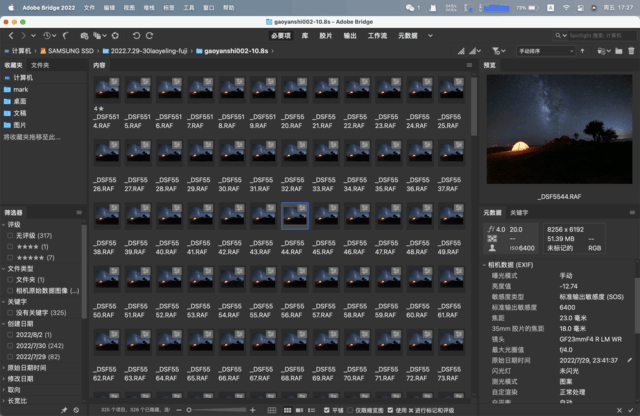Image resolution: width=640 pixels, height=416 pixels.
Task: Click the pencil edit icon beside 原始日期时间
Action: 629,360
